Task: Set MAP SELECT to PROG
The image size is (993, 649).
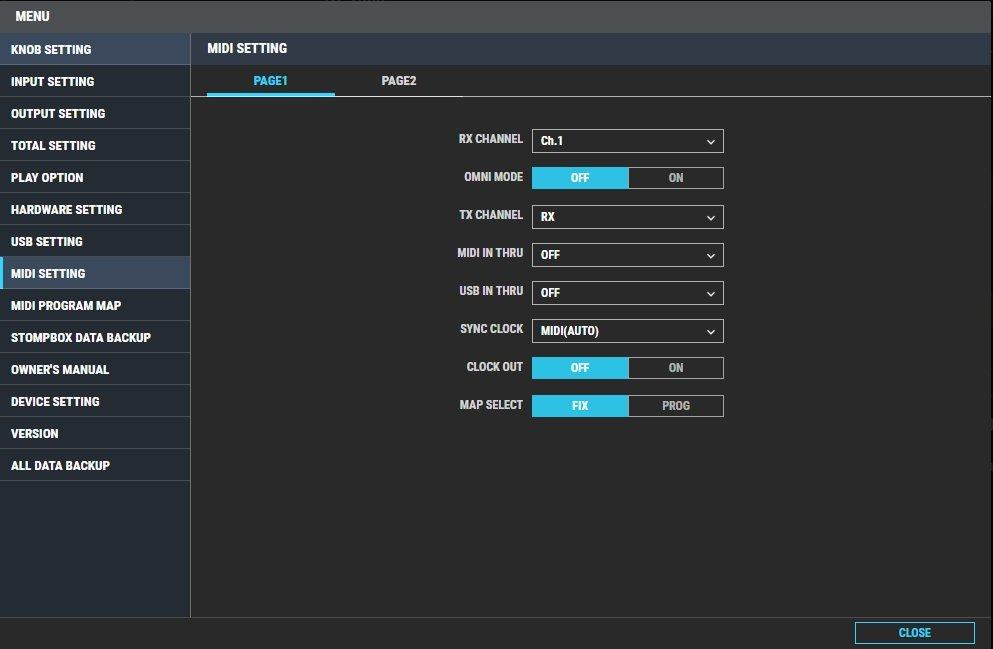Action: (675, 406)
